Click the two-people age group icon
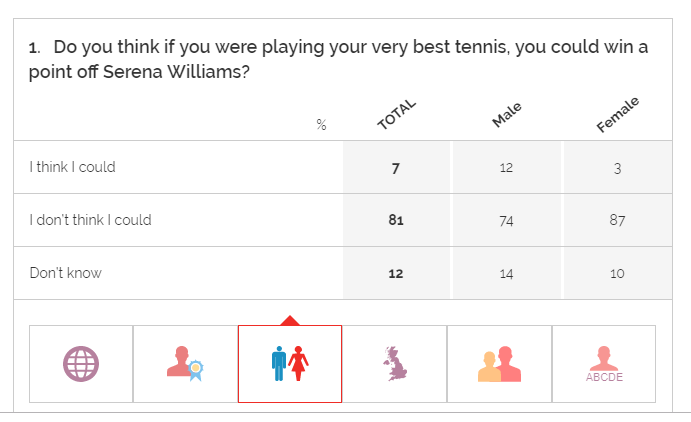The width and height of the screenshot is (691, 422). 499,364
